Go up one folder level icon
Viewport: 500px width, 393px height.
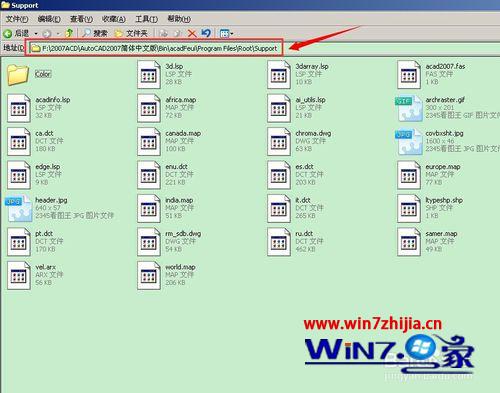click(x=69, y=33)
